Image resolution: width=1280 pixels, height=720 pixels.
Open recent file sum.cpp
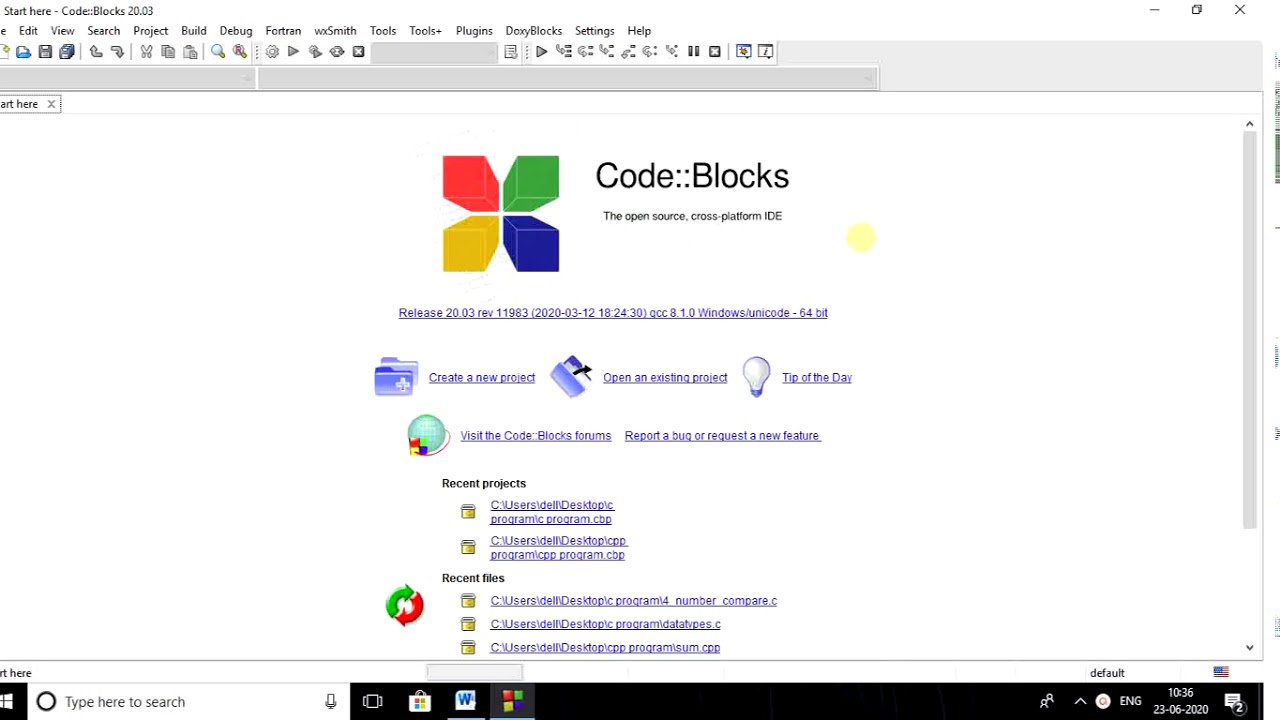(x=606, y=648)
